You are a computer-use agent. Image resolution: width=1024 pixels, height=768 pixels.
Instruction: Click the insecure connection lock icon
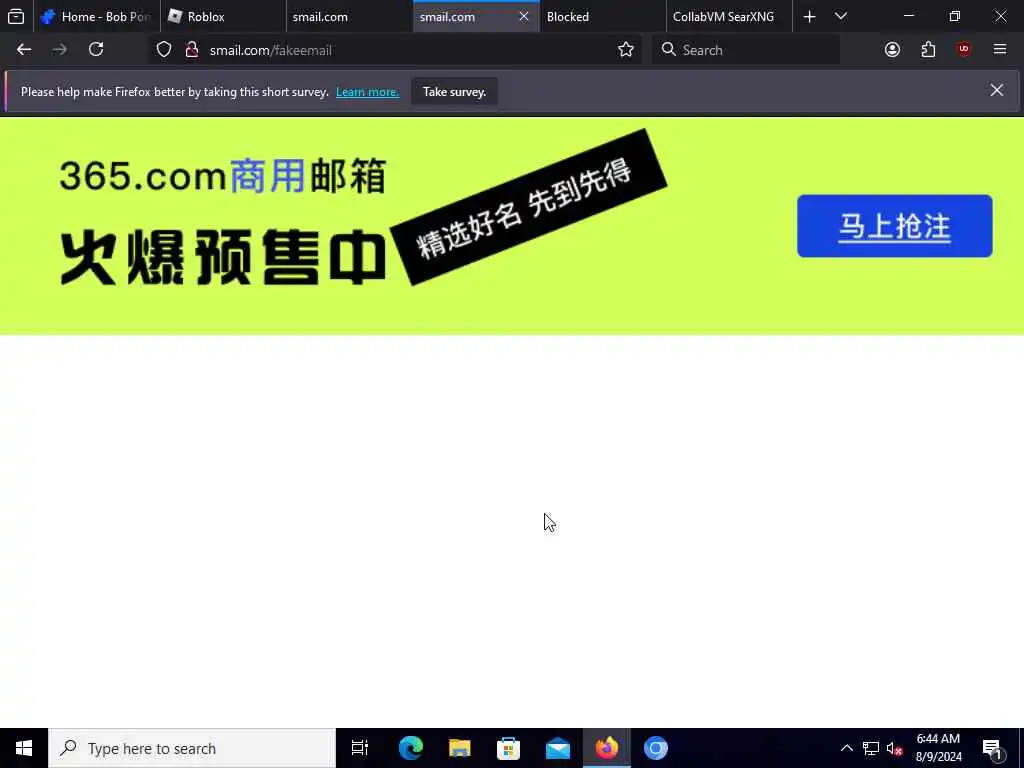pyautogui.click(x=191, y=50)
